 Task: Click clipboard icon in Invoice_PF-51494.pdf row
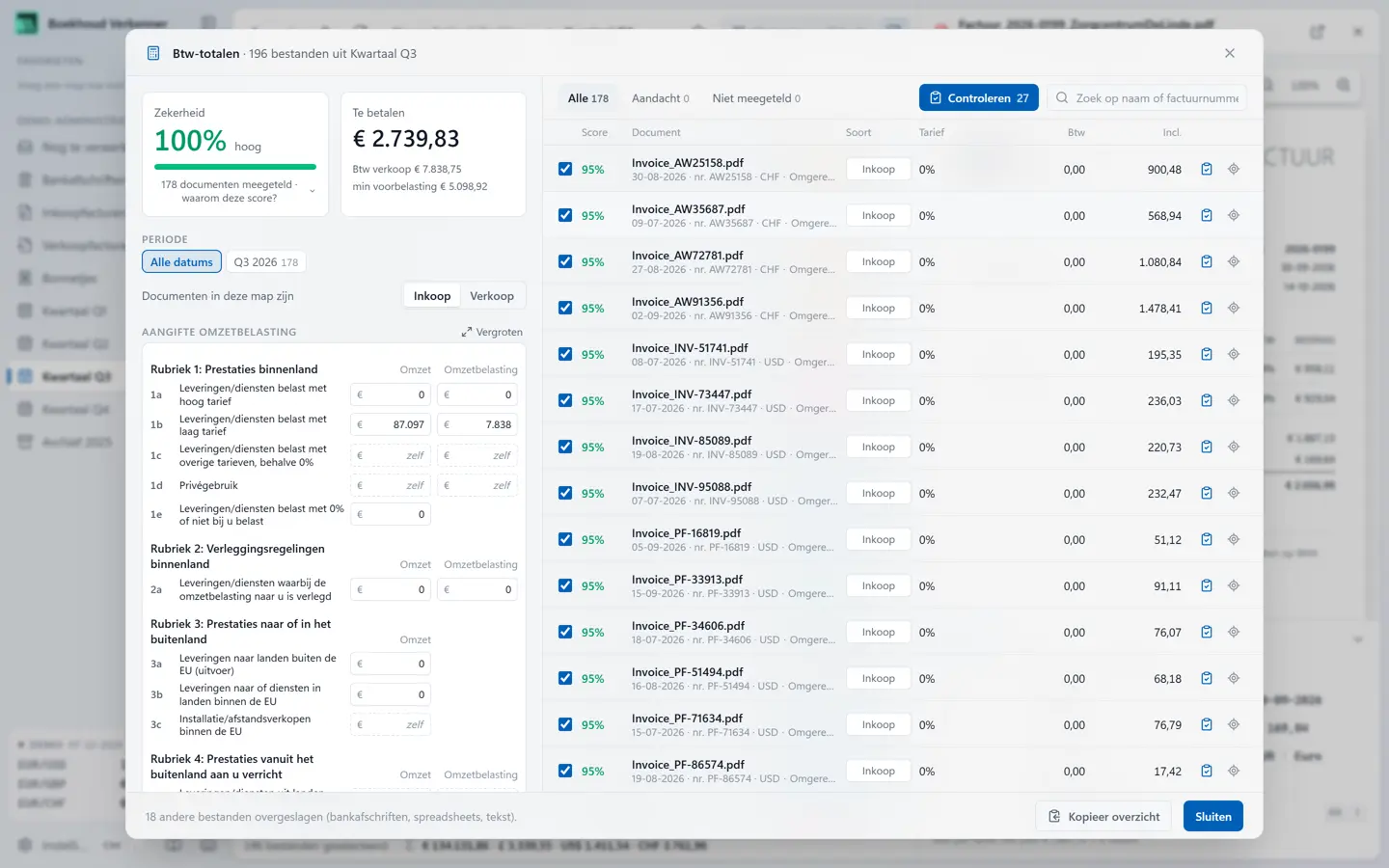pos(1206,678)
